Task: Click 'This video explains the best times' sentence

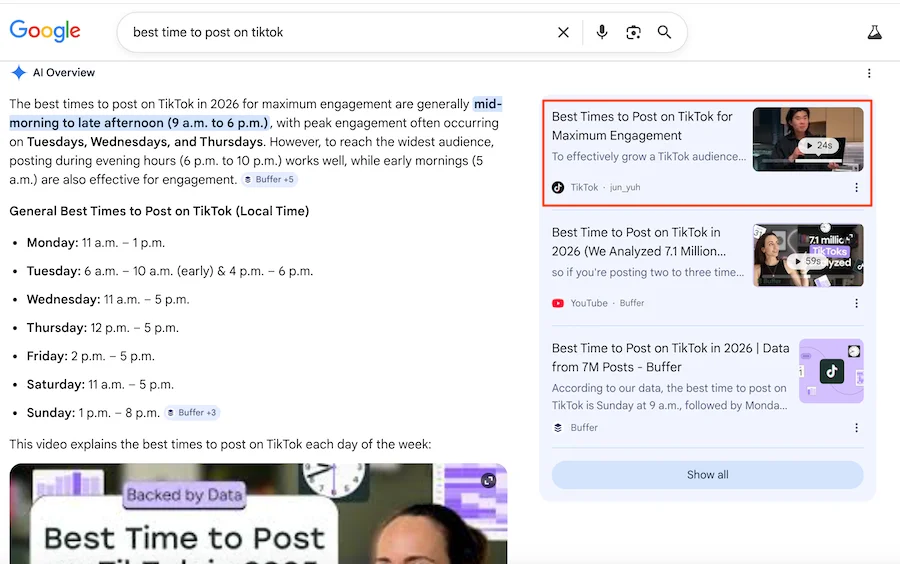Action: [x=220, y=444]
